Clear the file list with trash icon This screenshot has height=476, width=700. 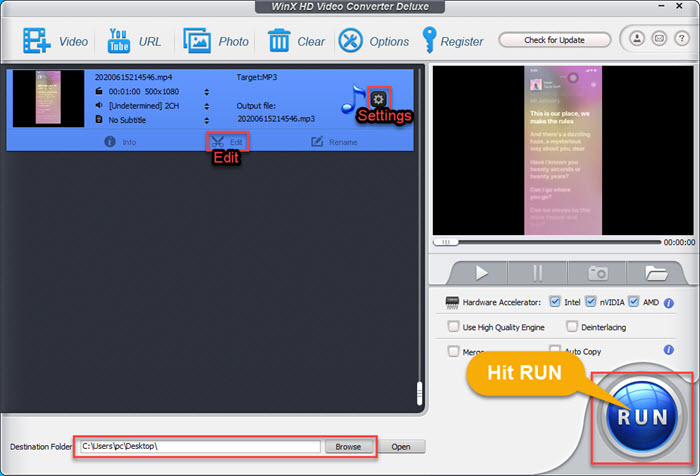tap(296, 41)
